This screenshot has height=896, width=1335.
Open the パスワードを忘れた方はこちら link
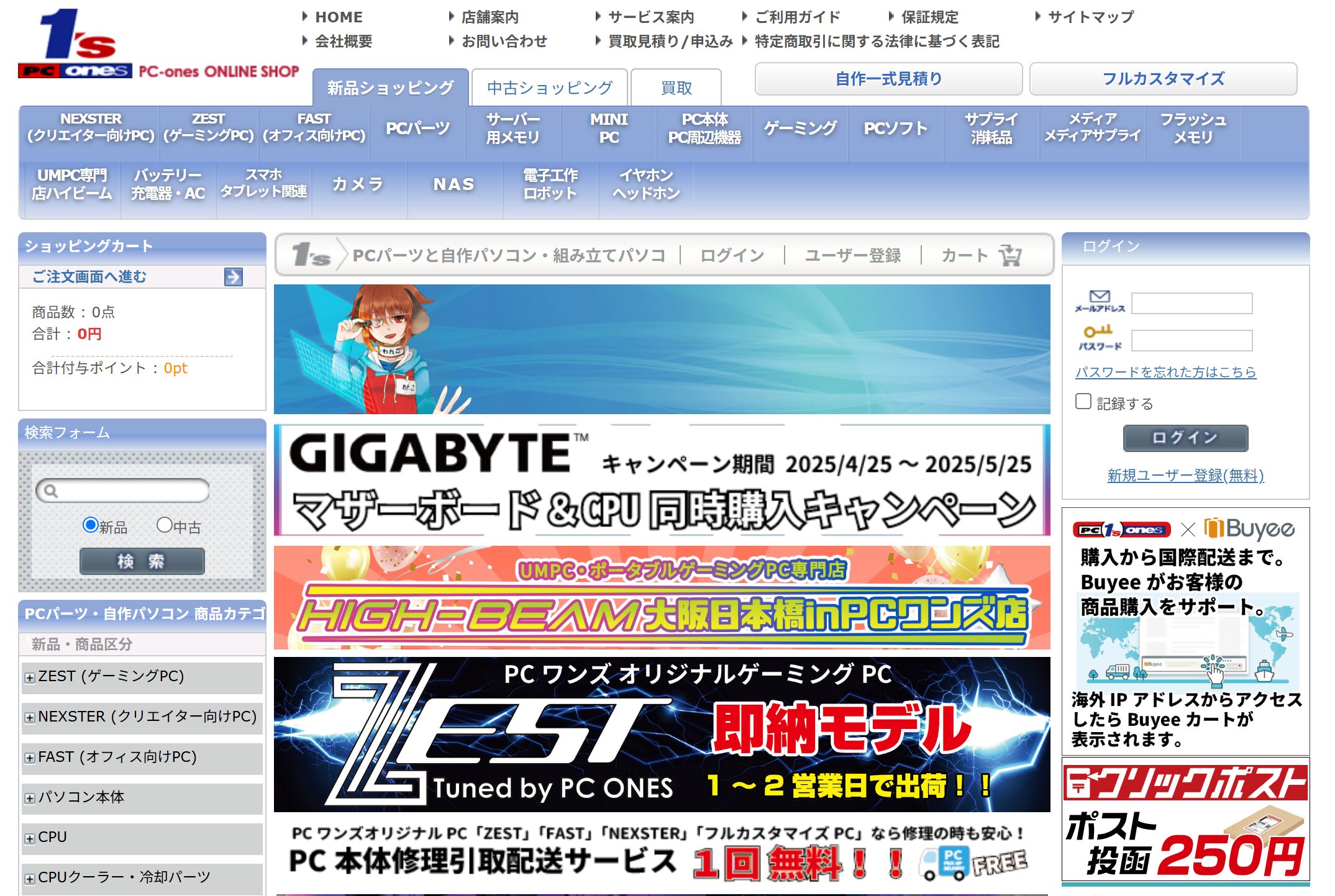(x=1165, y=372)
